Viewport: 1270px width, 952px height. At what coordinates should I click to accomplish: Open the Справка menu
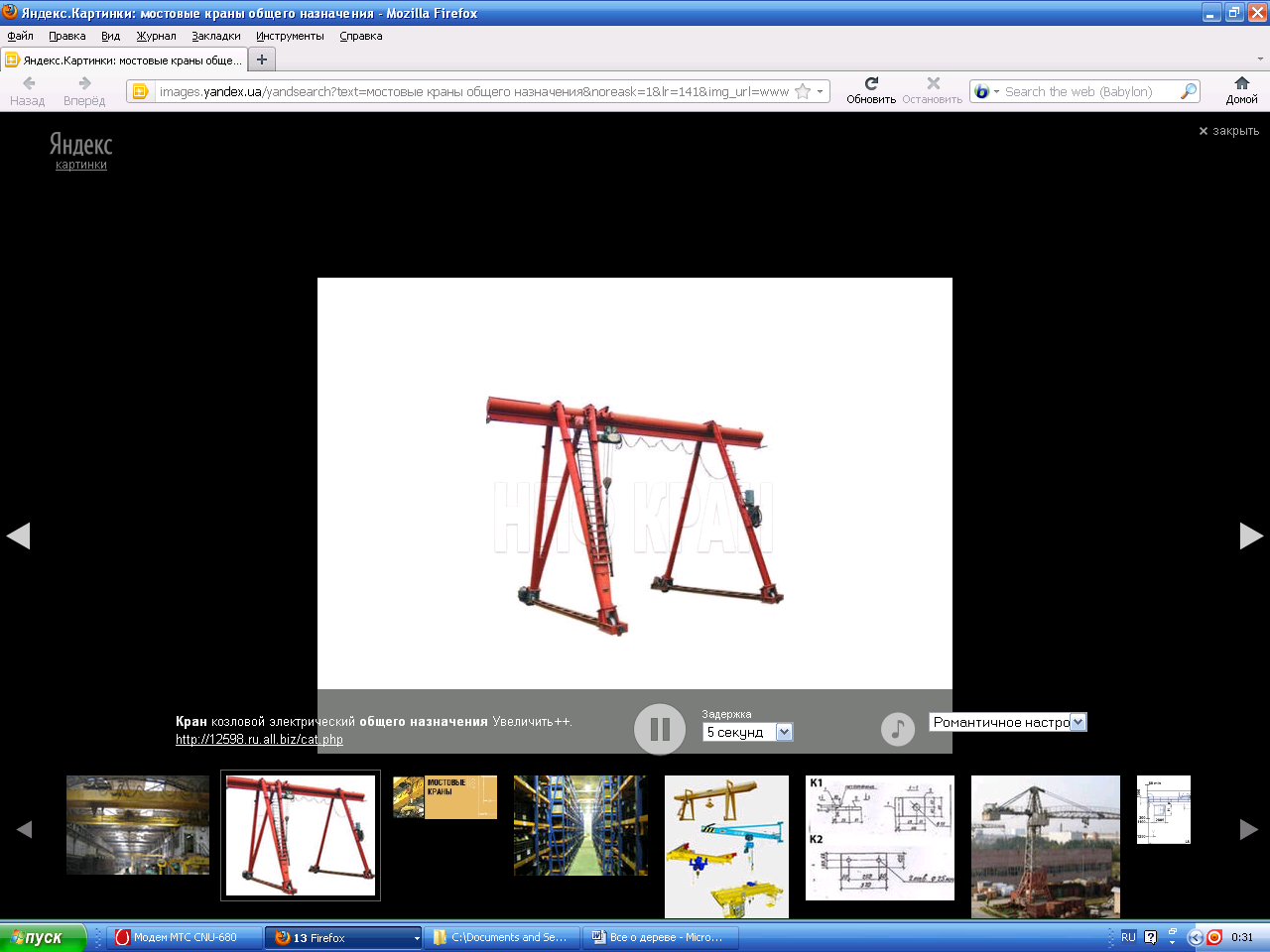pos(361,36)
